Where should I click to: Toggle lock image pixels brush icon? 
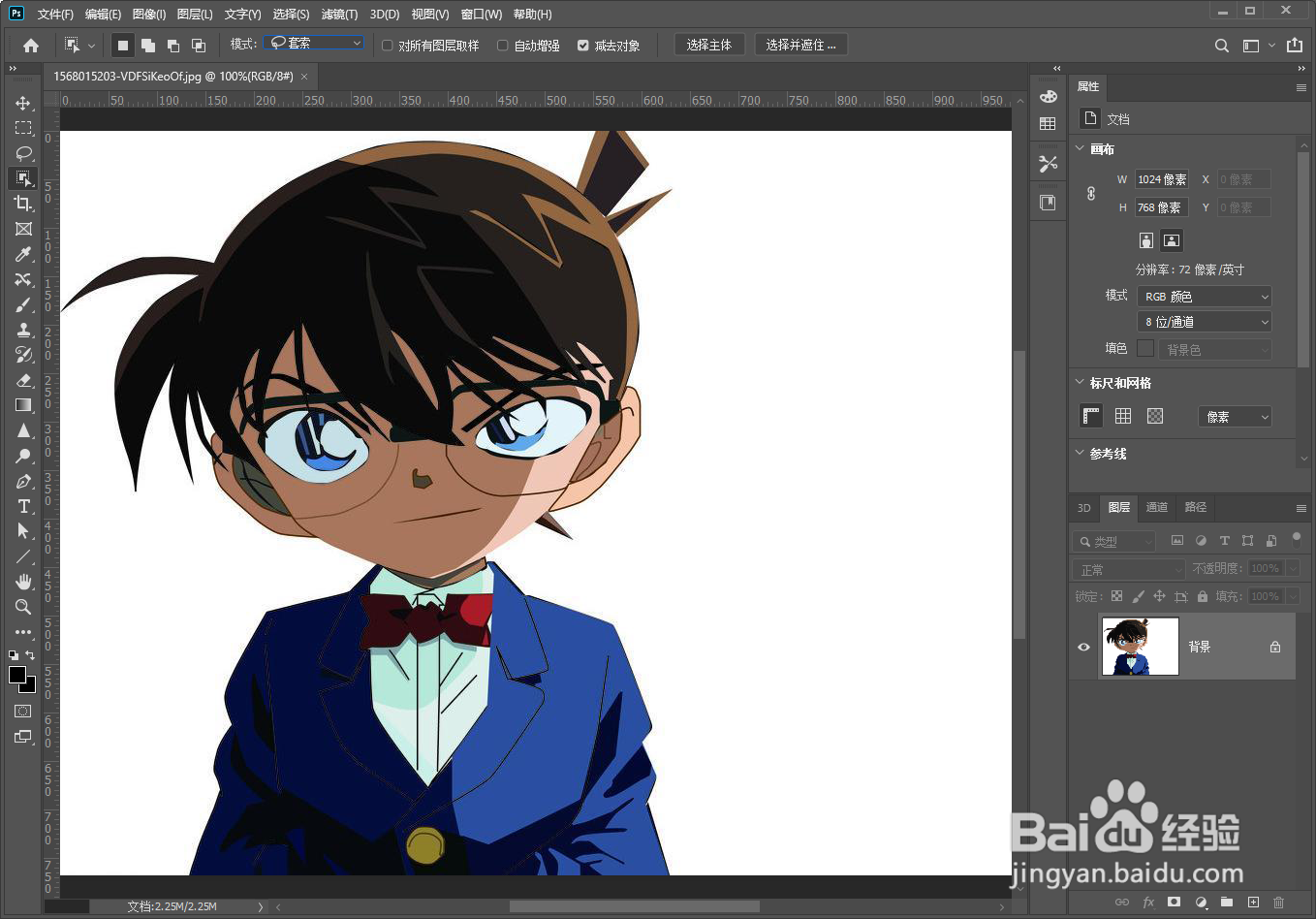1138,596
